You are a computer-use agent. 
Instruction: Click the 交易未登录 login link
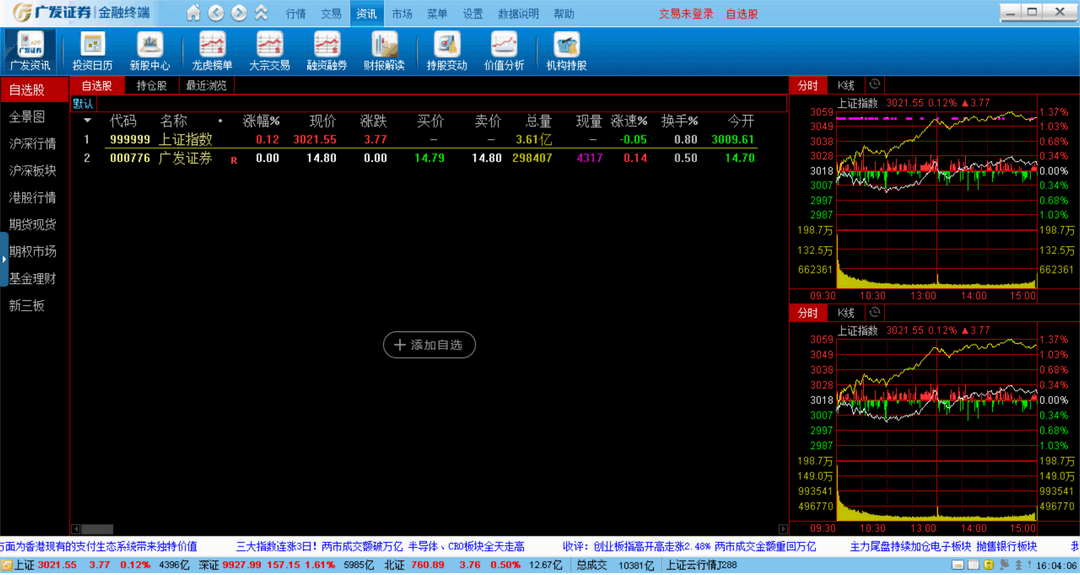pyautogui.click(x=686, y=14)
